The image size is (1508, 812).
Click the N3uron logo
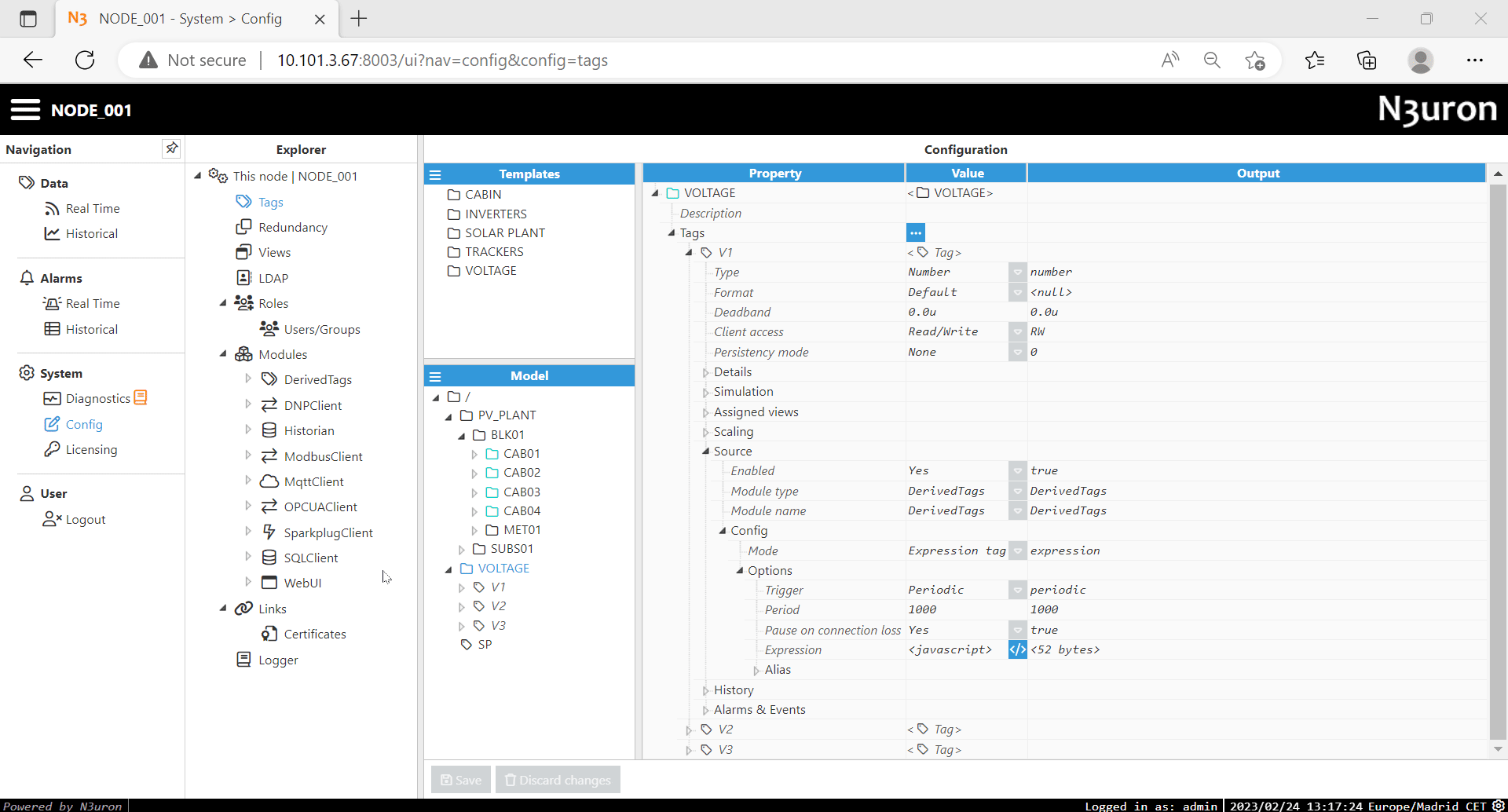pyautogui.click(x=1437, y=109)
